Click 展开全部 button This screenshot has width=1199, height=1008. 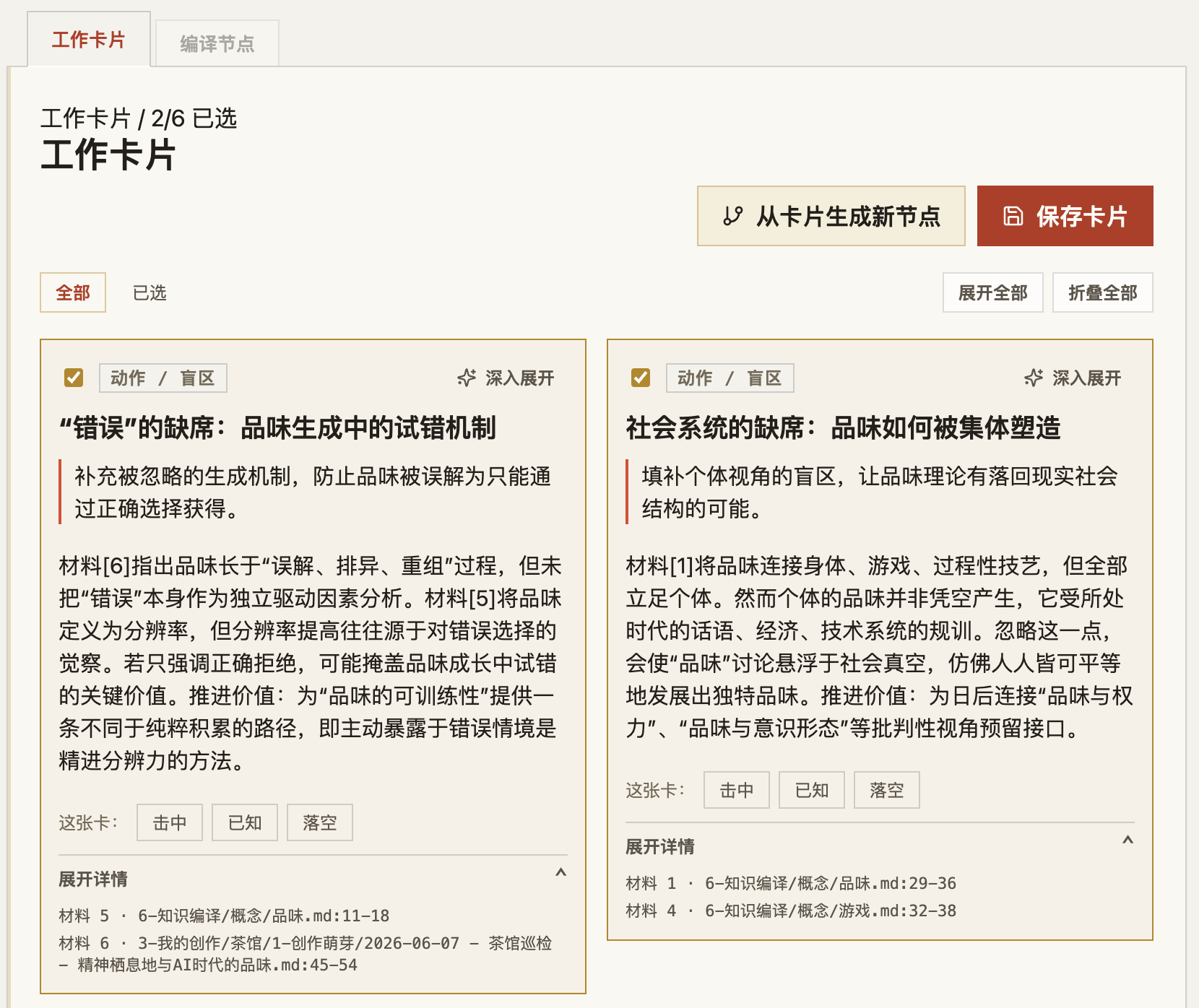(x=992, y=292)
